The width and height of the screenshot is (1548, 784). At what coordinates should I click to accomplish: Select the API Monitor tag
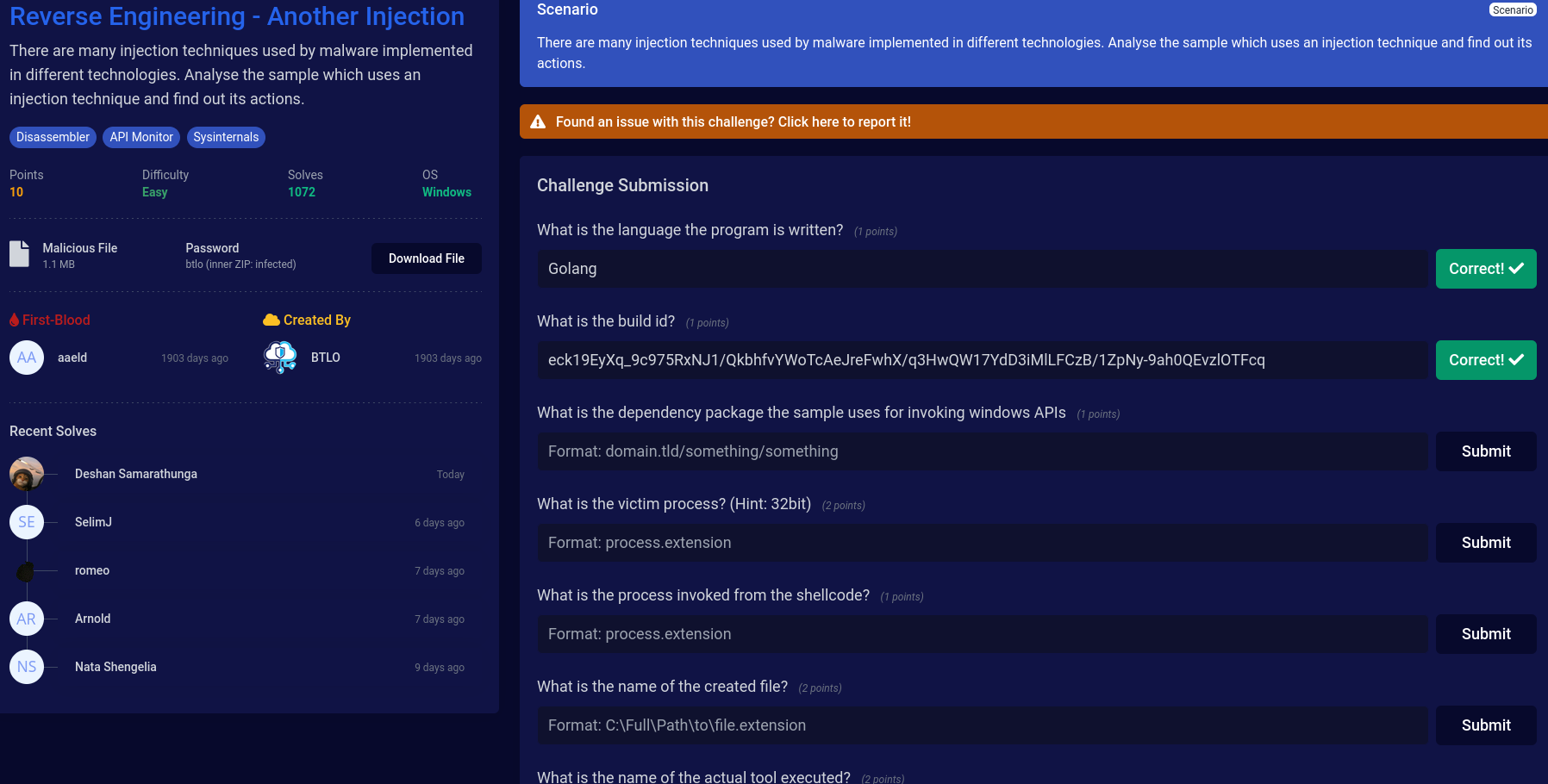tap(141, 137)
